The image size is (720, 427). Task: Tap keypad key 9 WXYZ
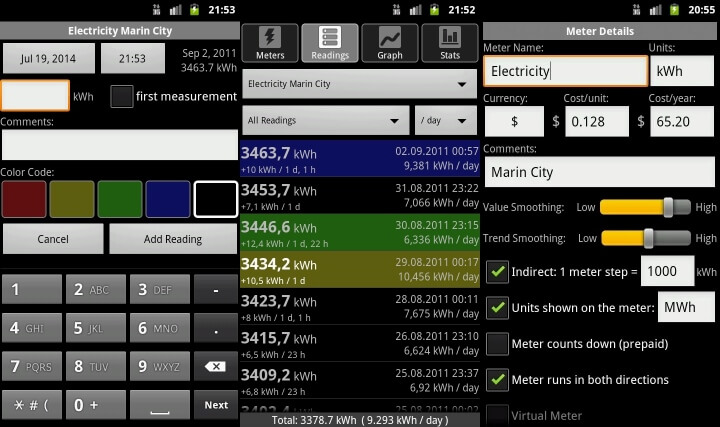160,366
